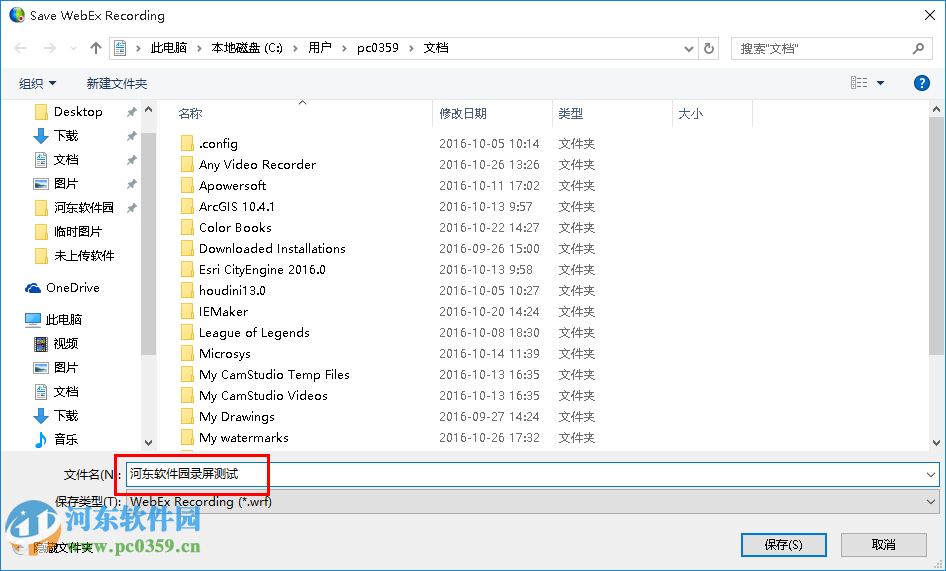Navigate to 本地磁盘 (C:) in address bar
946x571 pixels.
247,48
